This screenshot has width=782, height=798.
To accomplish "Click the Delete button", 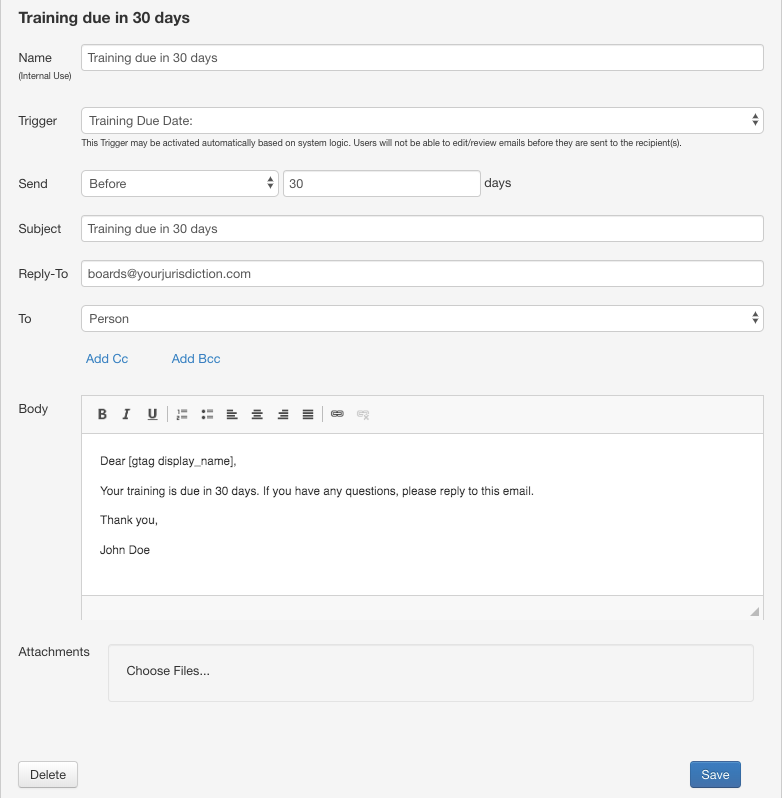I will 48,775.
